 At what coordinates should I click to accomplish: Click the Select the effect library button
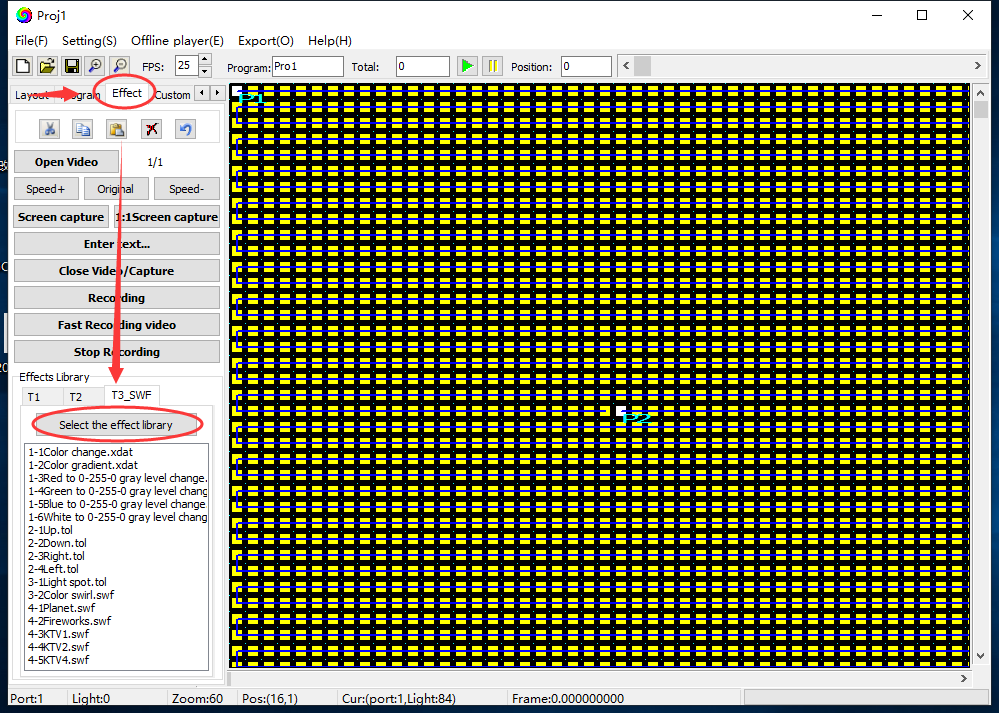point(116,425)
